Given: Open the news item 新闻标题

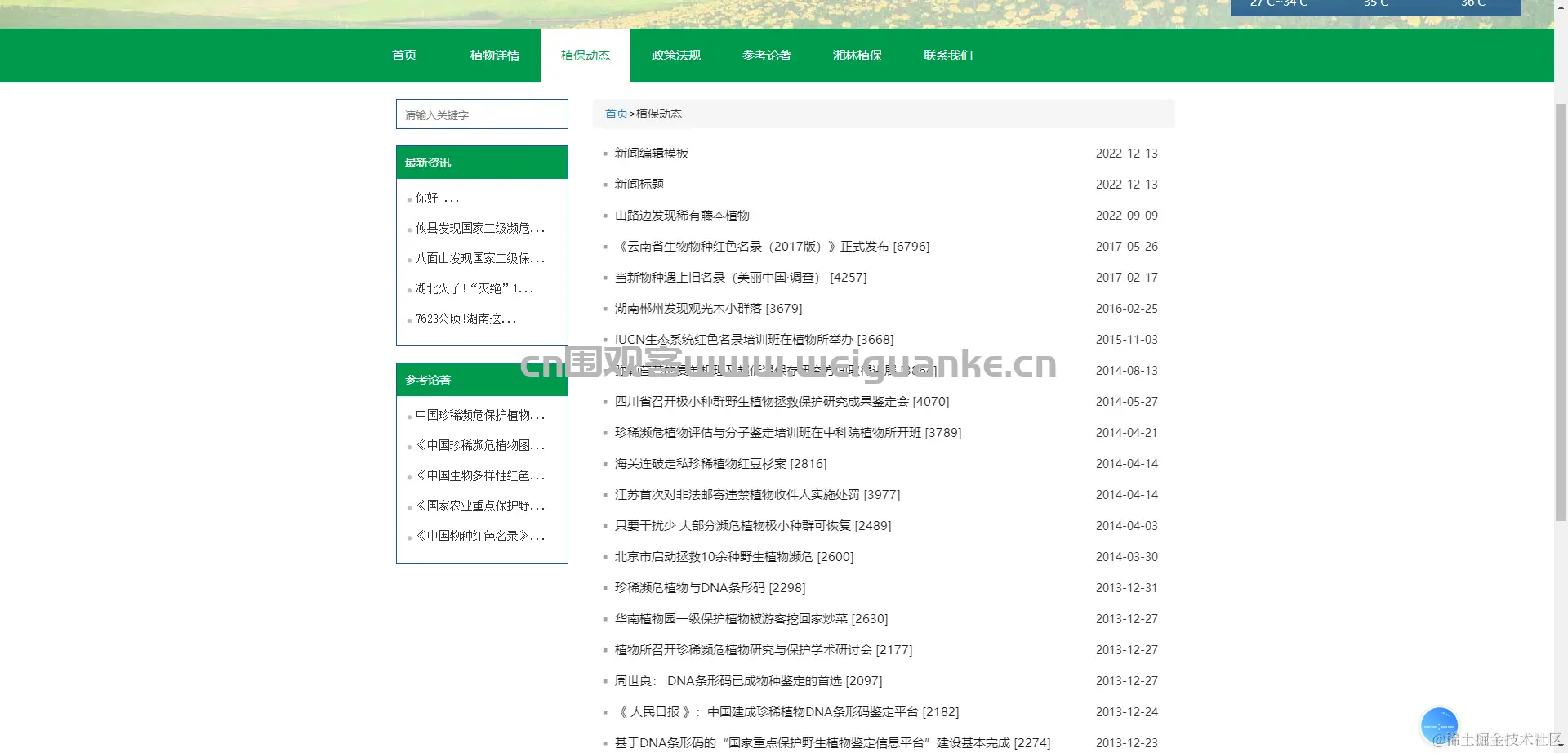Looking at the screenshot, I should [x=639, y=185].
